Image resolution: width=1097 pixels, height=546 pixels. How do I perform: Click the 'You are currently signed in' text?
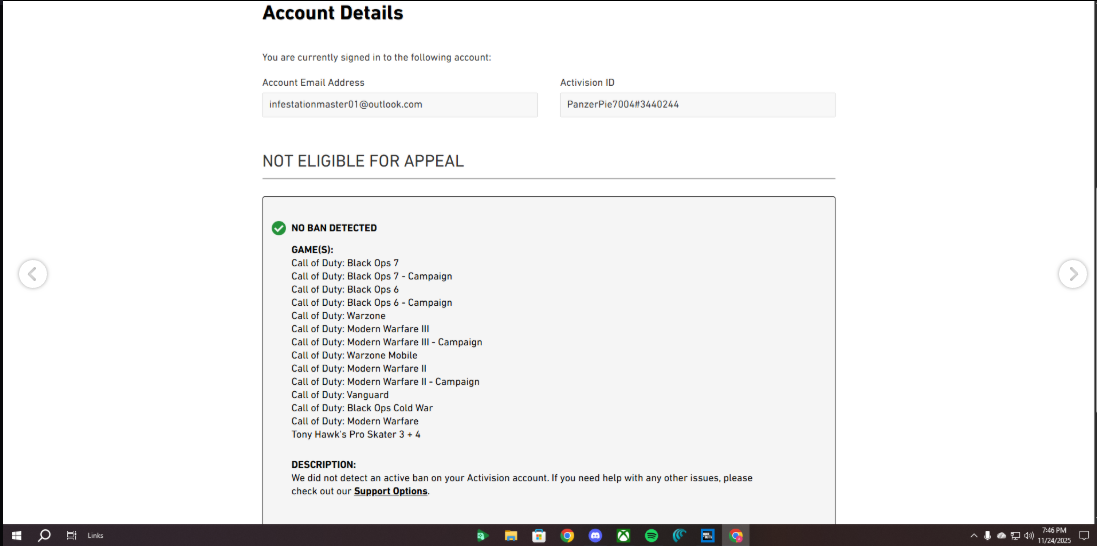[377, 57]
